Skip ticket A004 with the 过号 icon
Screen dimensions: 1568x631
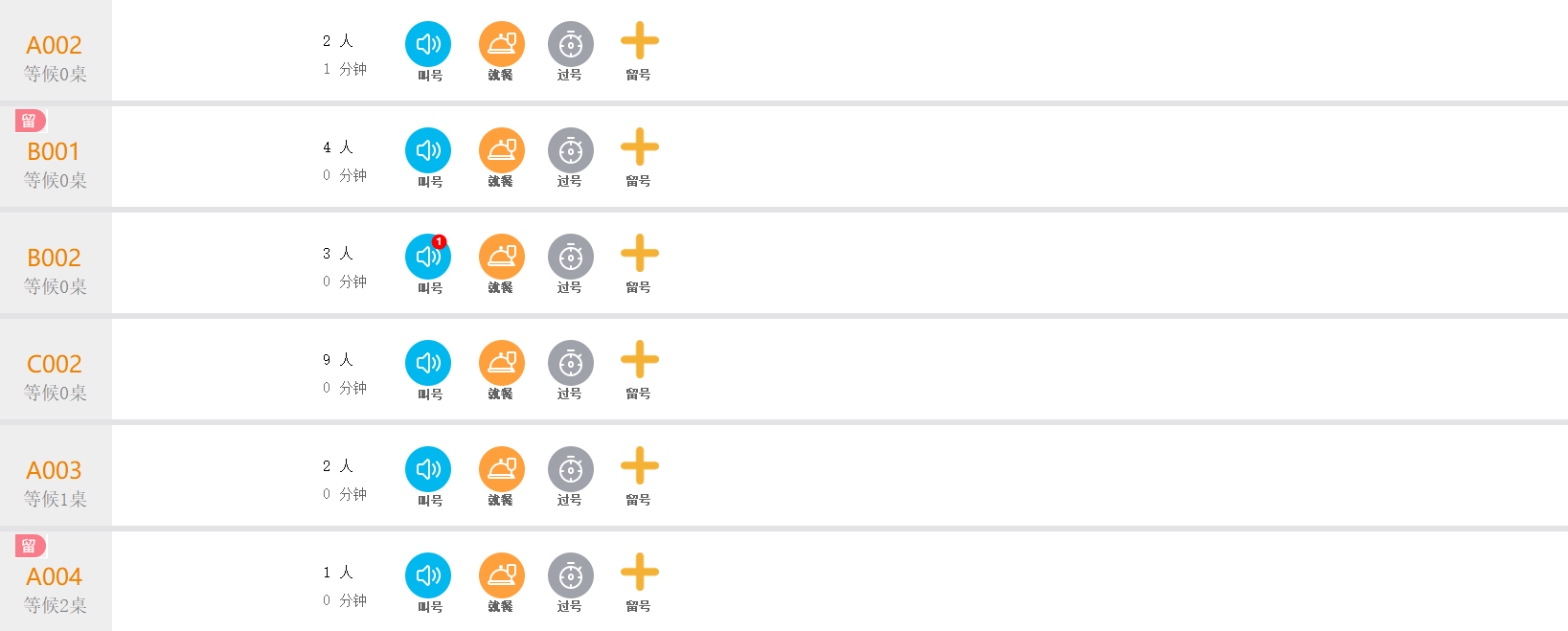click(570, 575)
